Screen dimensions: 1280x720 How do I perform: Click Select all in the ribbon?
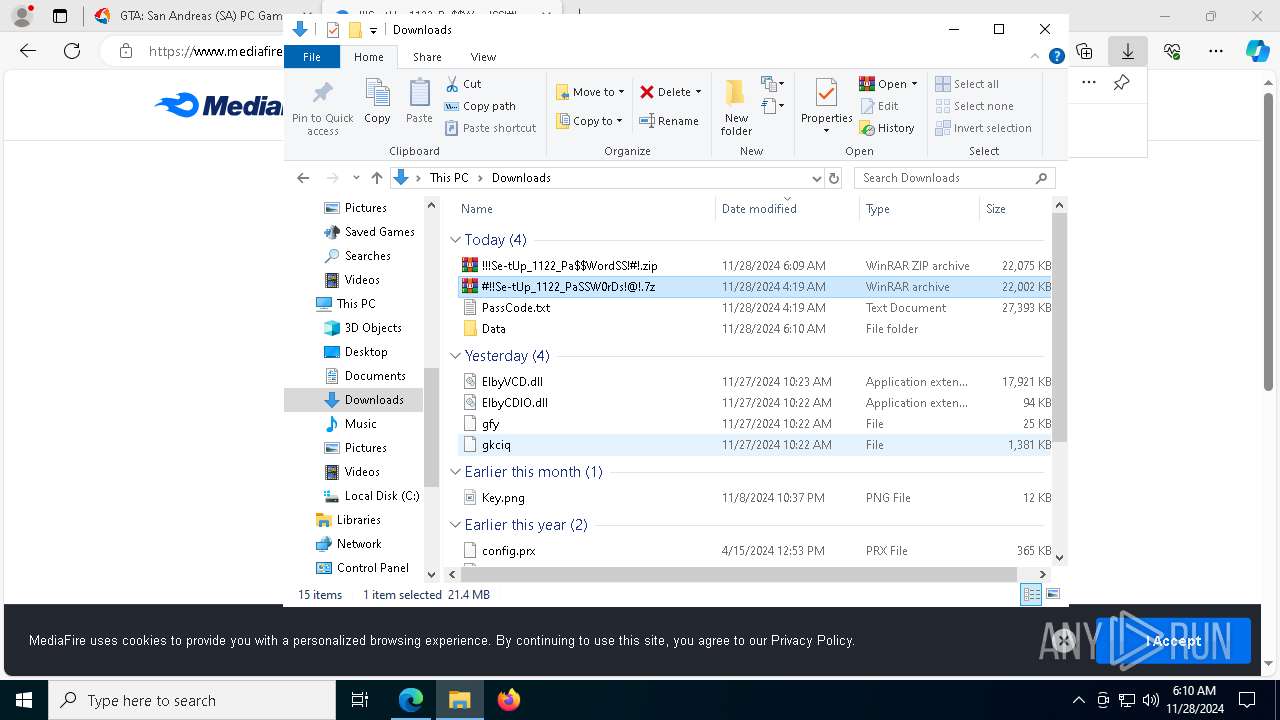[967, 84]
